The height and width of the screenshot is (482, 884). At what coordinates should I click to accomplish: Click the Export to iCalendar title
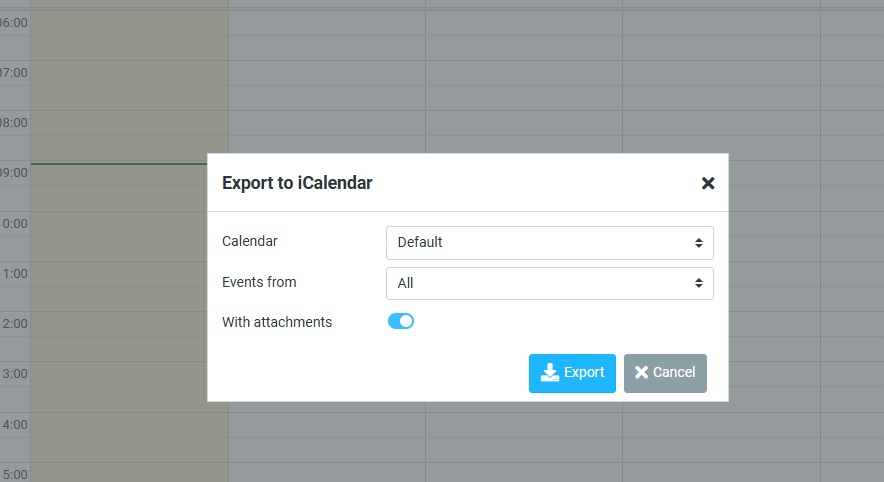pos(297,183)
